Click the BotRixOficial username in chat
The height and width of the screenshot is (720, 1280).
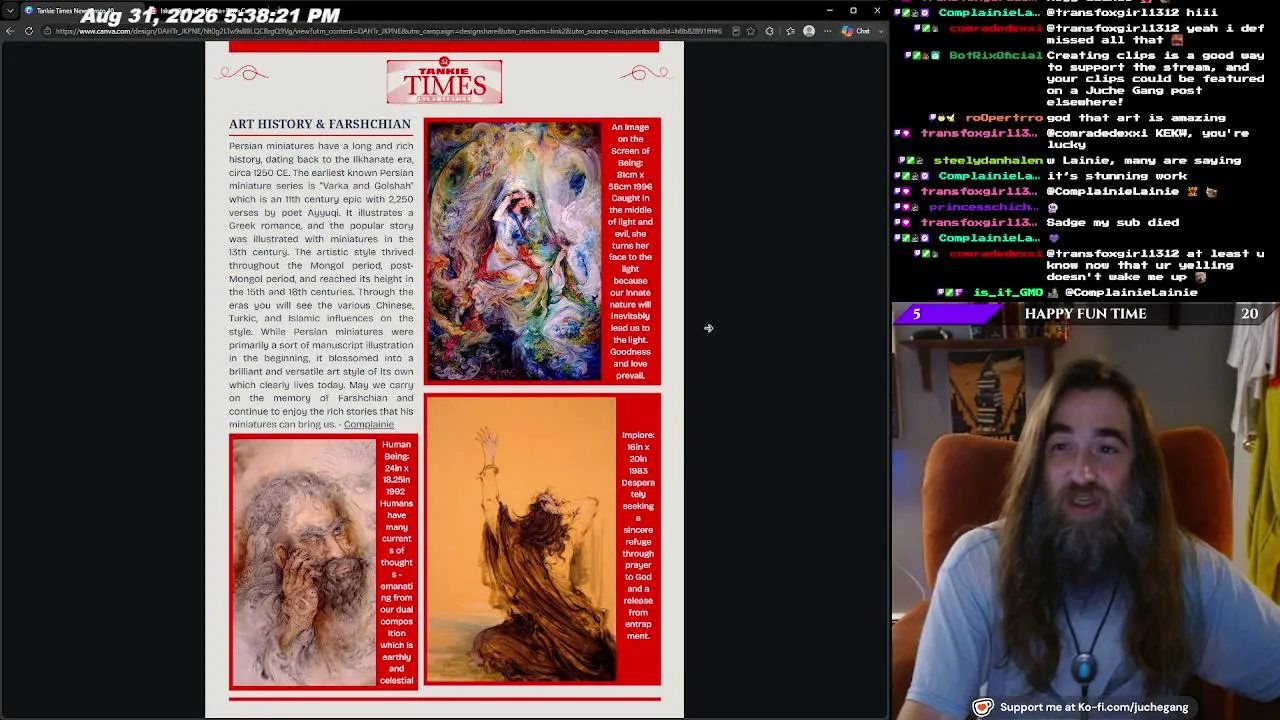click(995, 56)
